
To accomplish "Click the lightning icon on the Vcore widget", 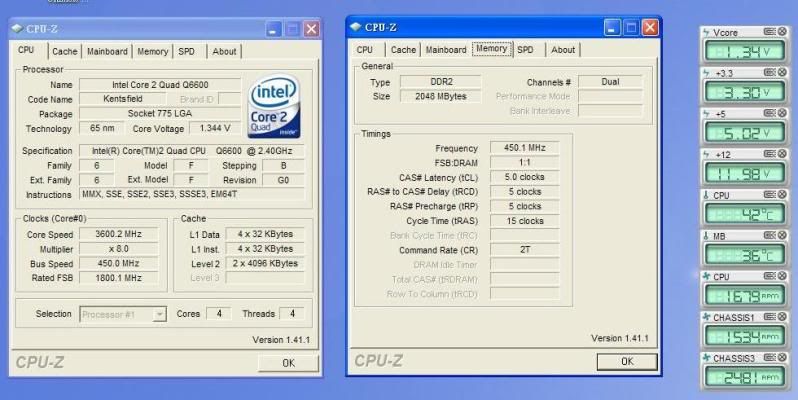I will (704, 33).
